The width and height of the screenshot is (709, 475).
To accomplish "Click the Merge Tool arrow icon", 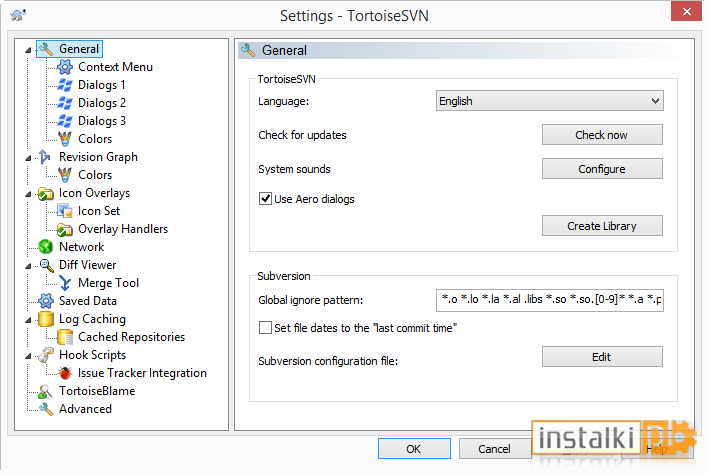I will click(x=65, y=283).
